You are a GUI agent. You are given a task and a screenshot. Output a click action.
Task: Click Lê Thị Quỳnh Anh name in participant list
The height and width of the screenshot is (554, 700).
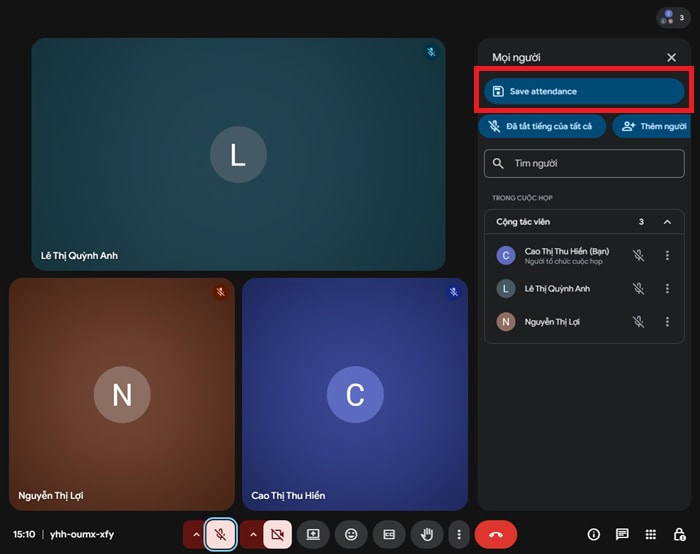click(557, 289)
